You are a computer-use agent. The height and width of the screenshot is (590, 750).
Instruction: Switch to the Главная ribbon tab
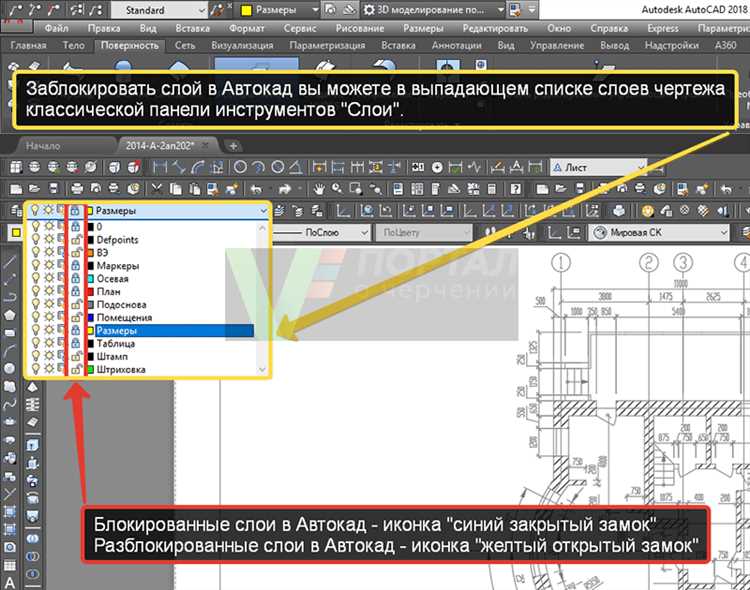tap(28, 45)
